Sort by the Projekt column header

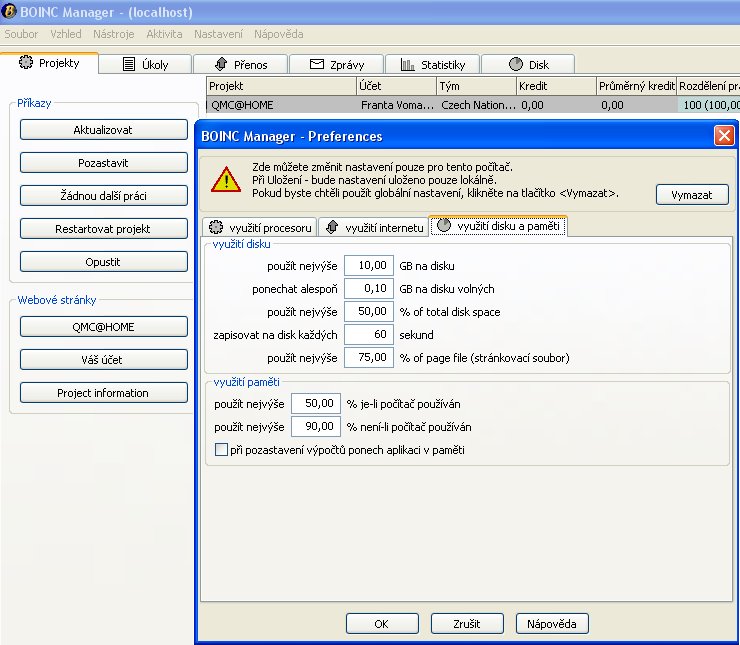click(281, 86)
